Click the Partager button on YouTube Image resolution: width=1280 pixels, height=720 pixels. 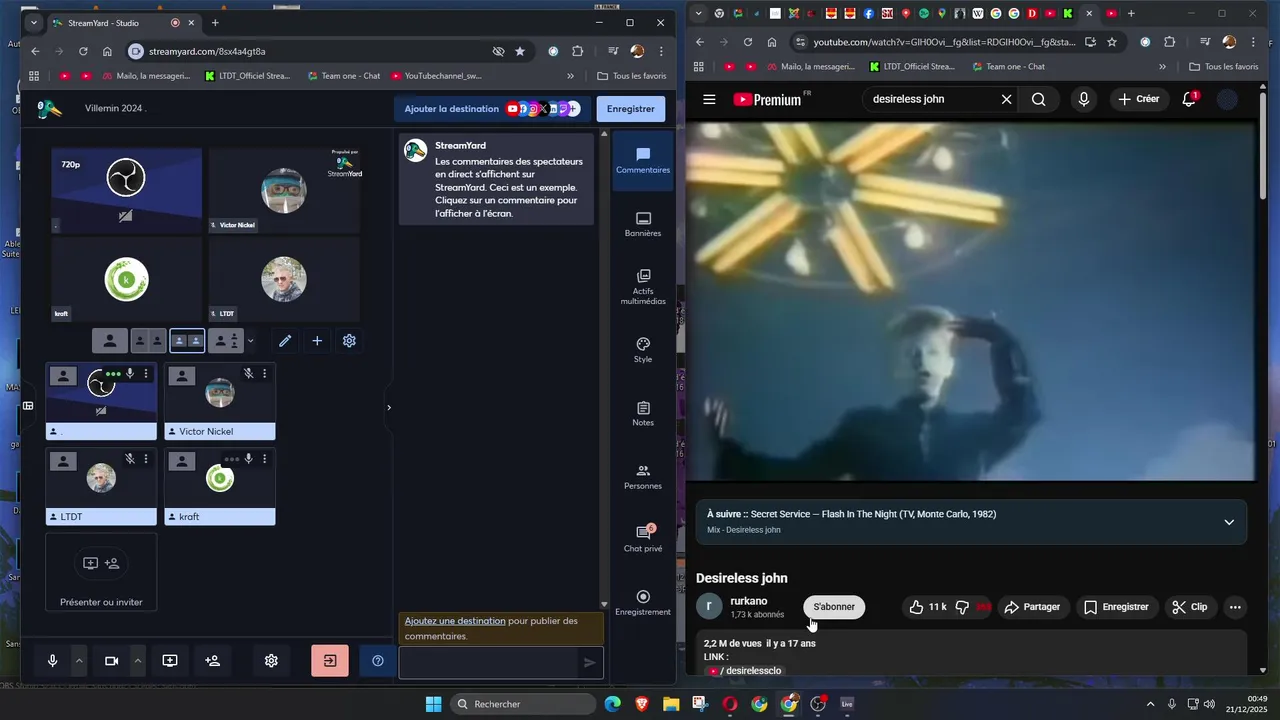(x=1032, y=607)
